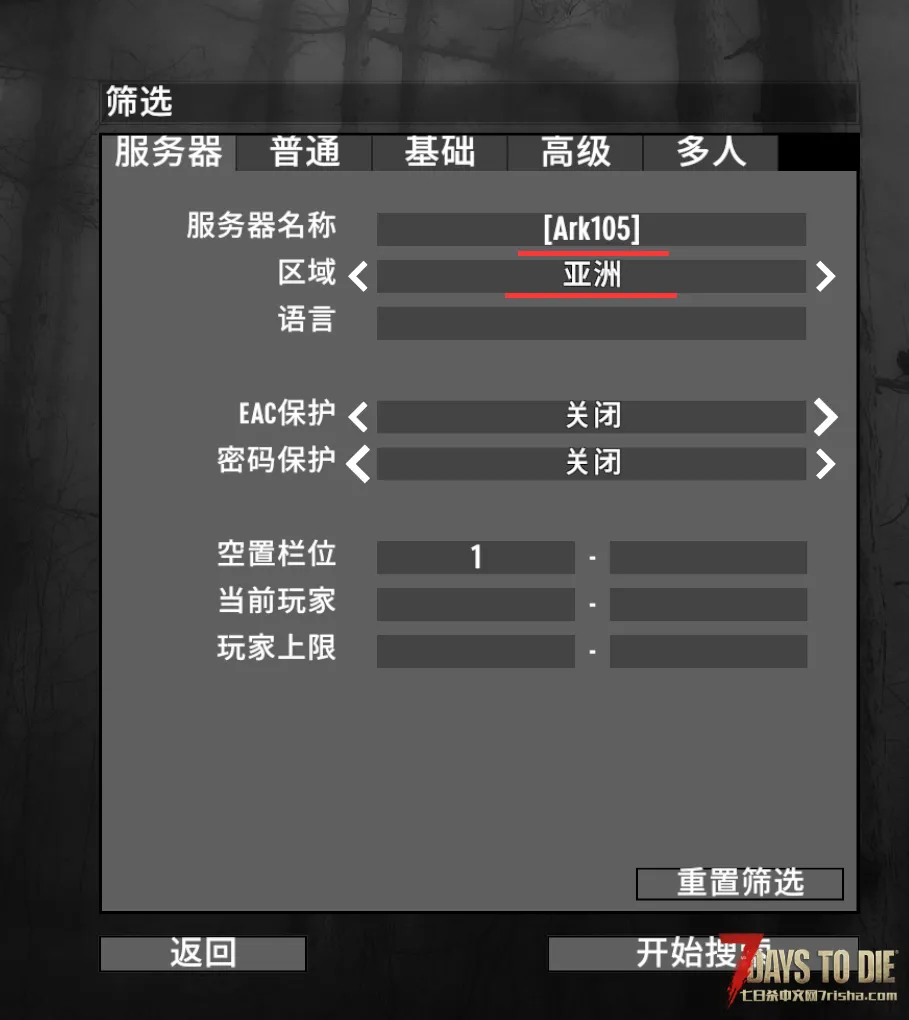Screen dimensions: 909x1020
Task: Open the 高级 tab
Action: tap(575, 153)
